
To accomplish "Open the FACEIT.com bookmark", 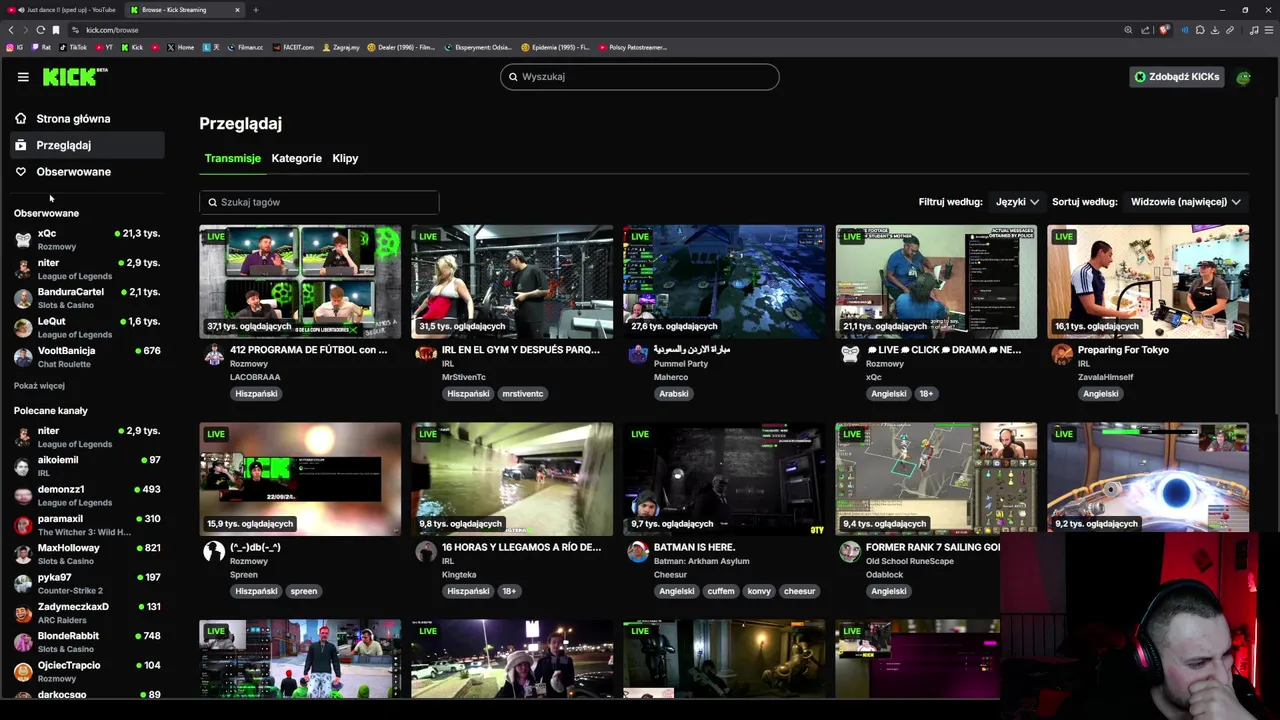I will 292,47.
